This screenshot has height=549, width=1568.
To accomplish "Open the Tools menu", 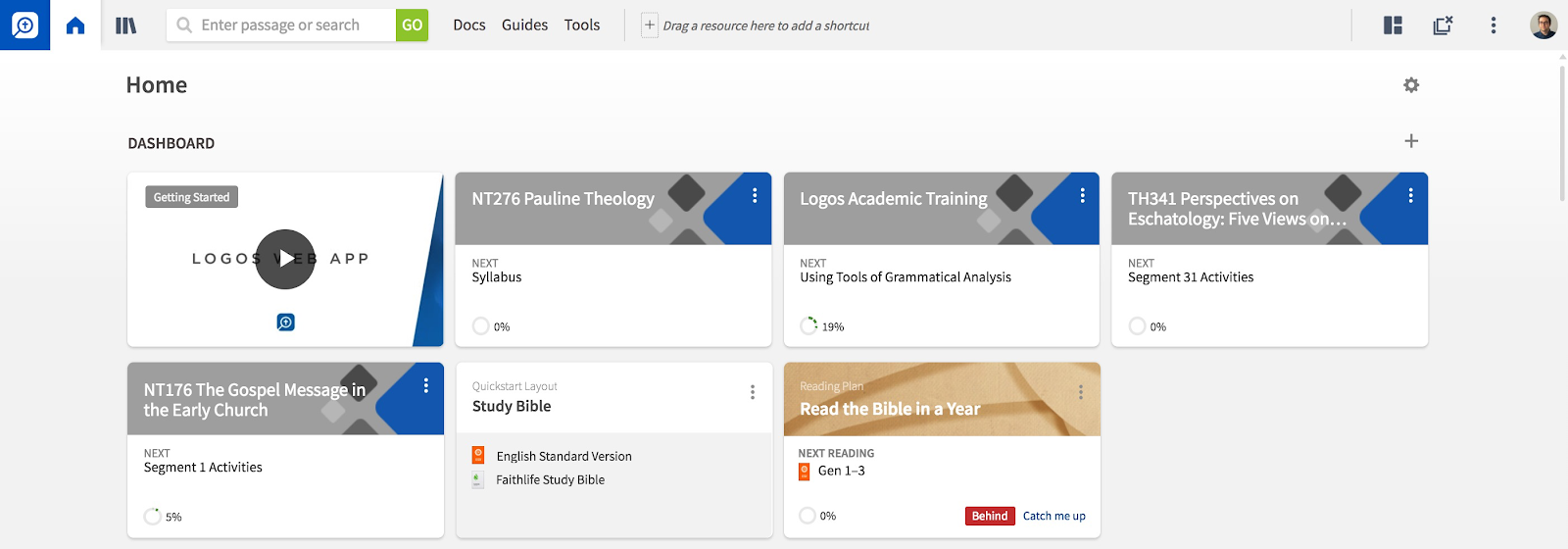I will (x=582, y=25).
